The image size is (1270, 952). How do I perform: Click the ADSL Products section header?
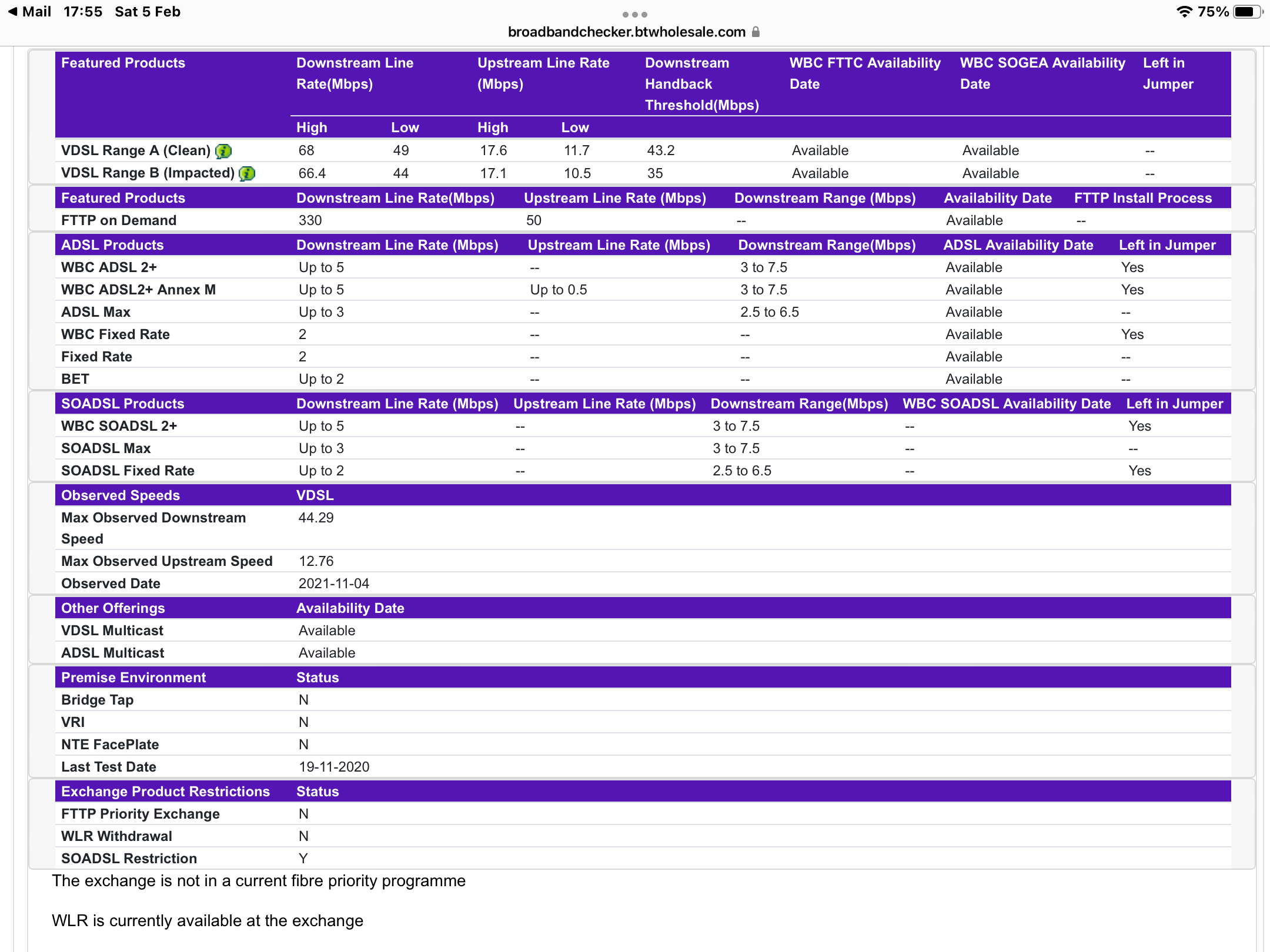112,245
